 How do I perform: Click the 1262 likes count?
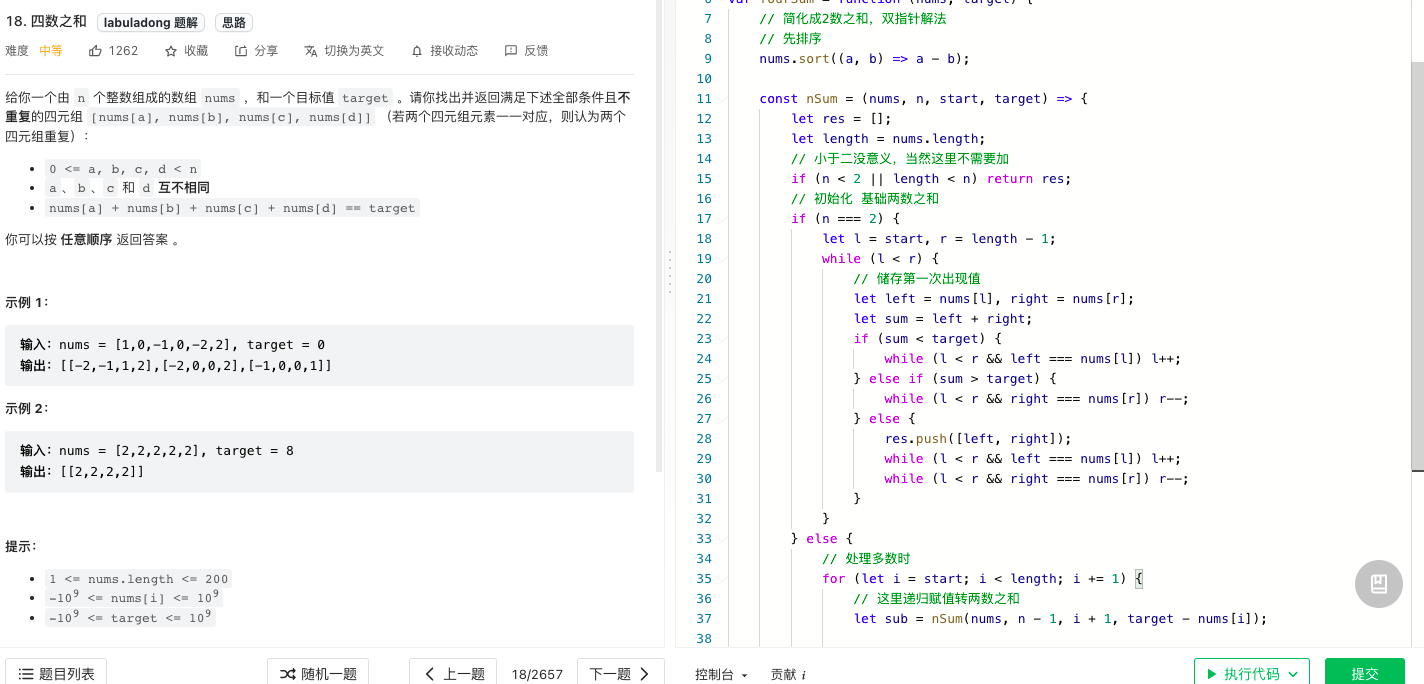tap(123, 51)
